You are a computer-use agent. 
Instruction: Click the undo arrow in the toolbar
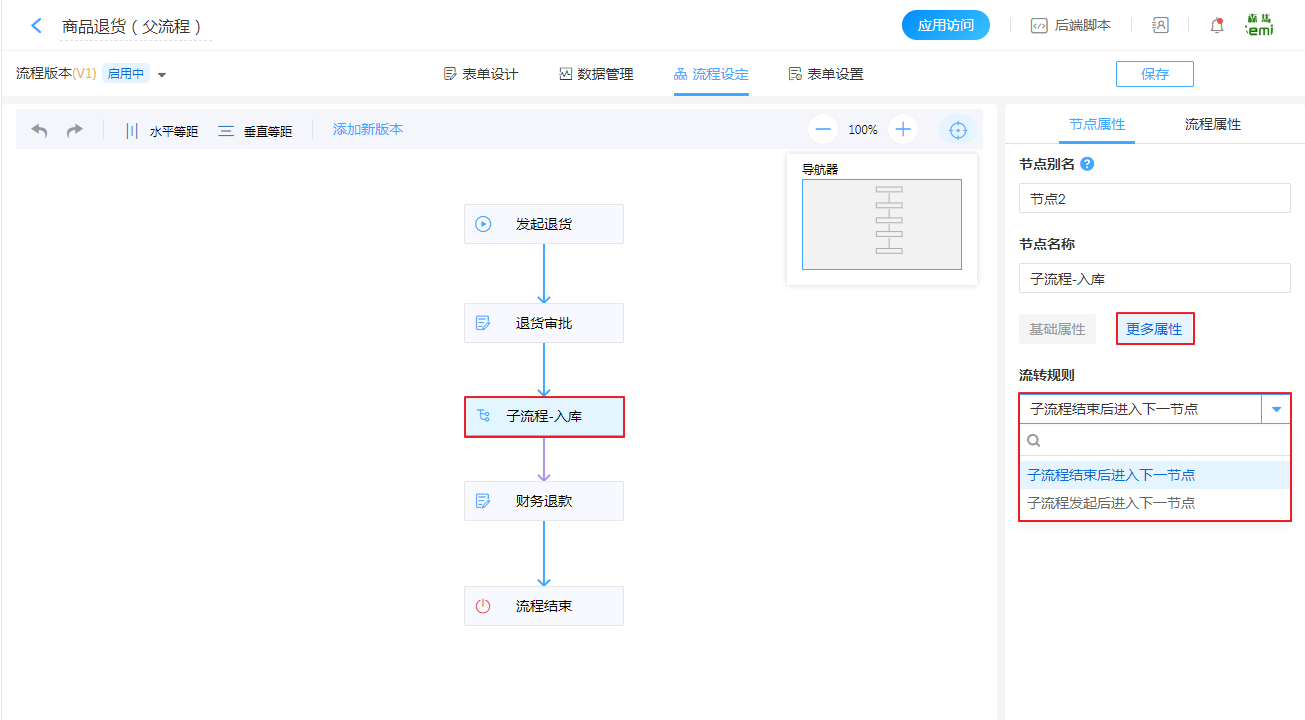point(40,130)
